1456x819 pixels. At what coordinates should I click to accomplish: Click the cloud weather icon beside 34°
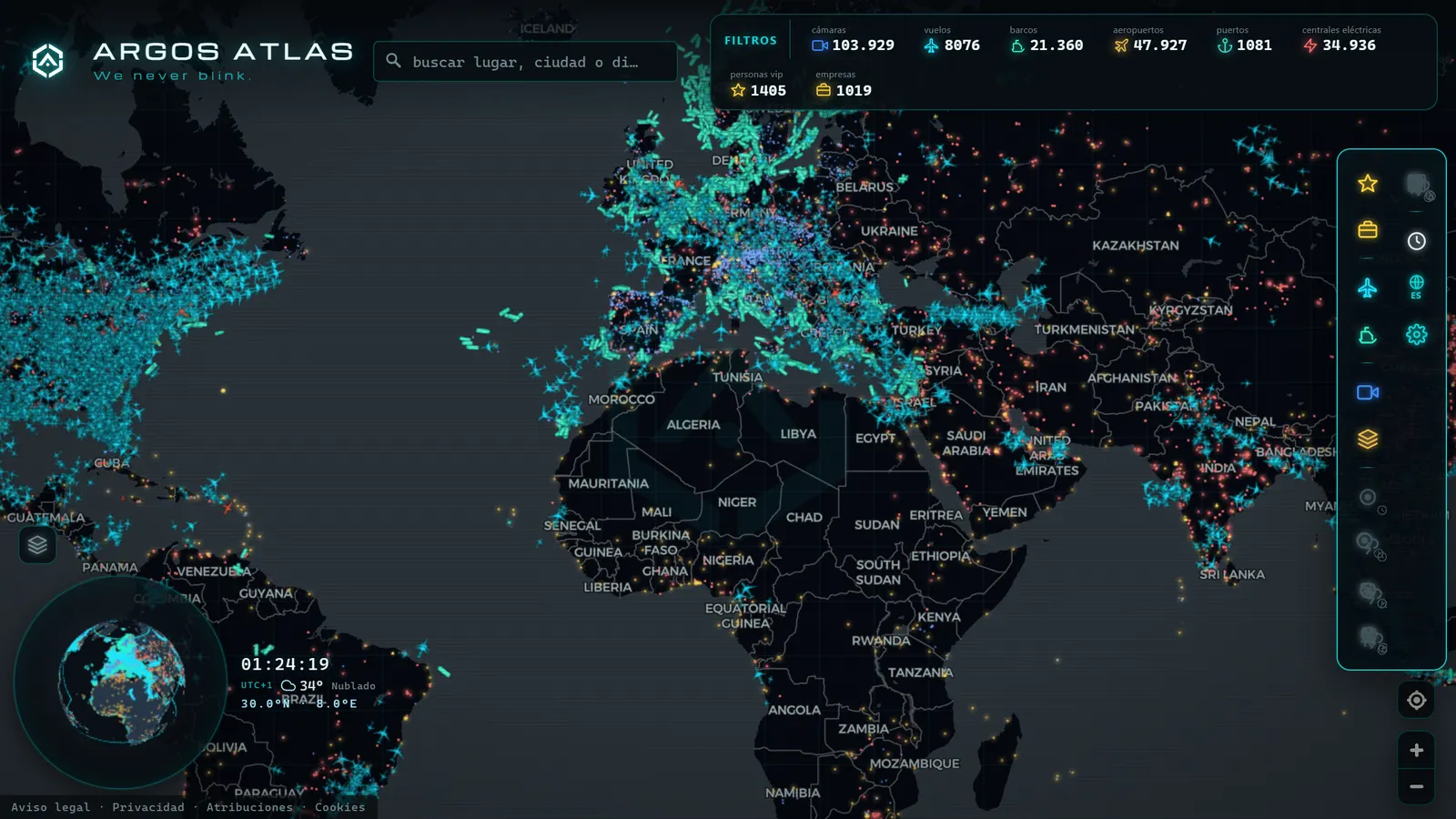point(288,685)
